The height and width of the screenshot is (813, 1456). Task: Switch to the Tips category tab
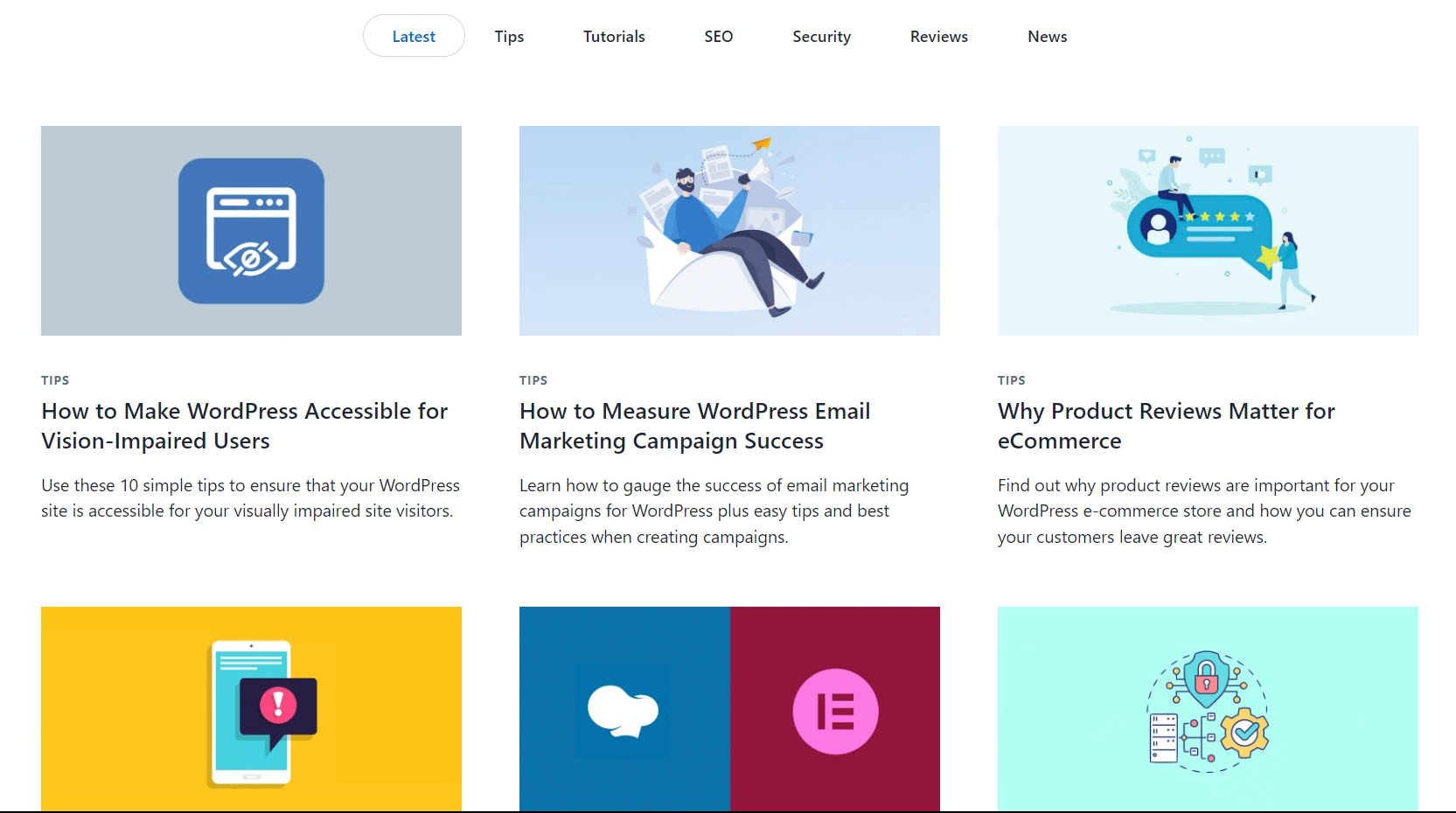click(x=509, y=36)
